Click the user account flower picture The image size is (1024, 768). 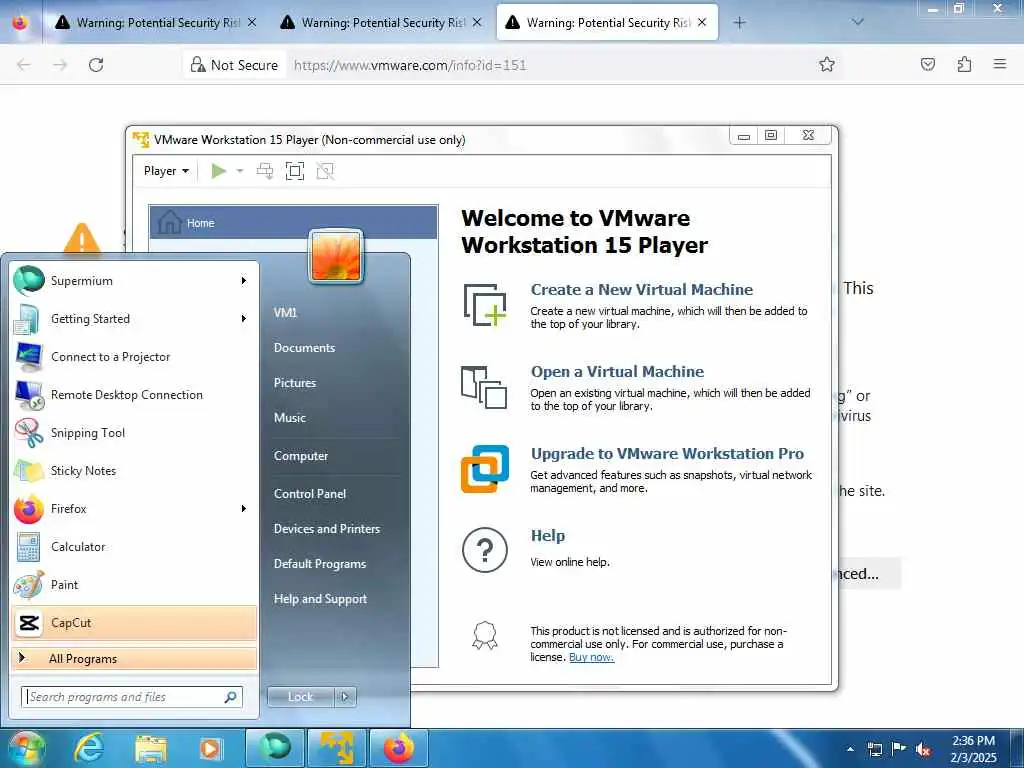pyautogui.click(x=336, y=257)
